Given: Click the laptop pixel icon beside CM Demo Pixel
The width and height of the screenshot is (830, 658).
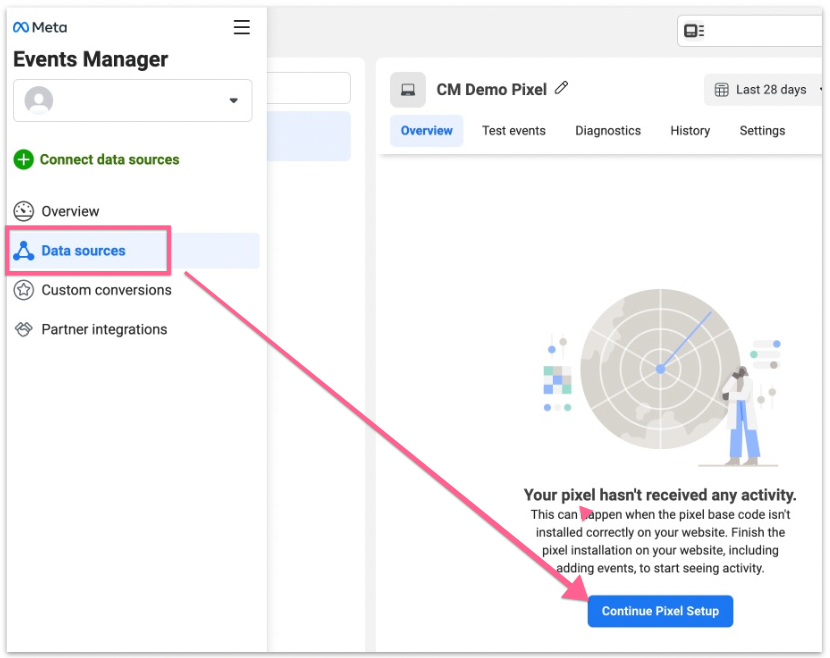Looking at the screenshot, I should (408, 90).
